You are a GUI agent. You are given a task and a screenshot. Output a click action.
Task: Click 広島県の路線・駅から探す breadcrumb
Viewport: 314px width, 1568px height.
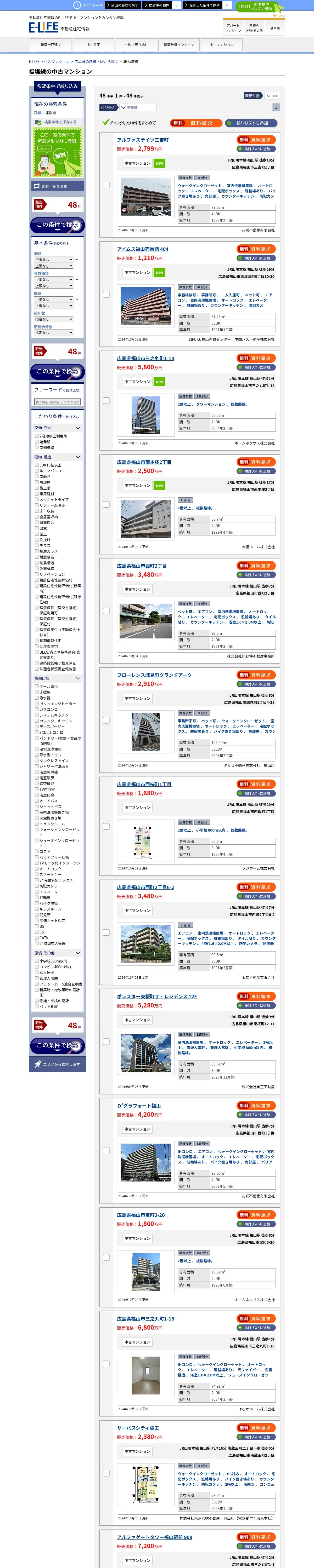pos(96,61)
